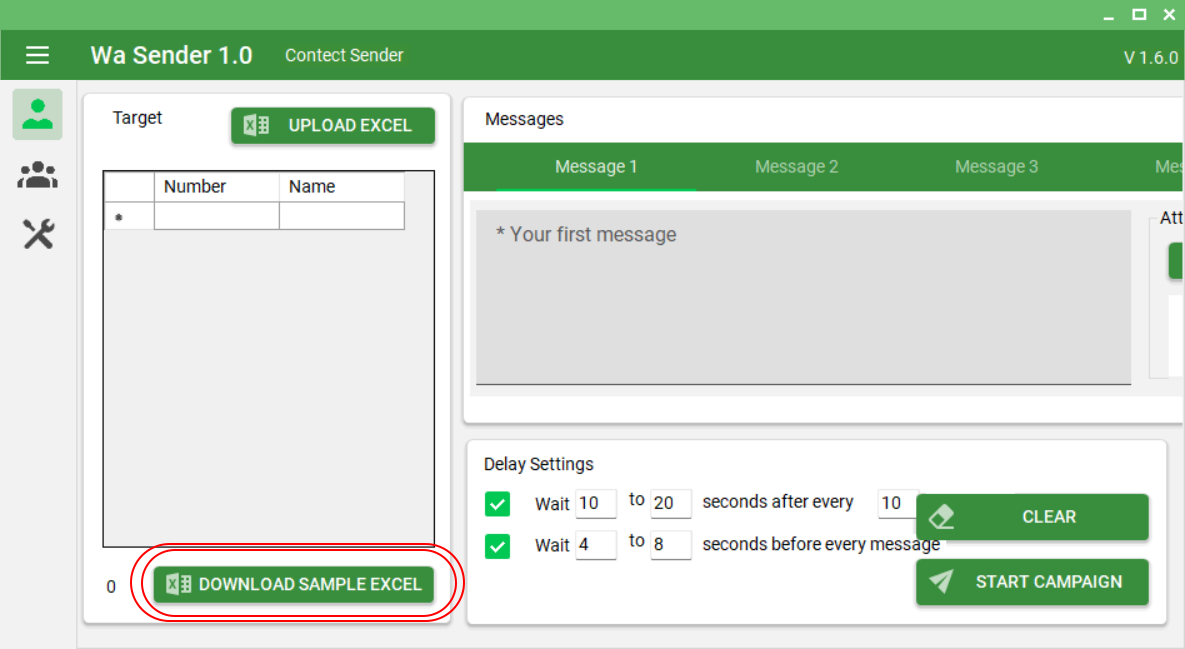Select the single contact sender sidebar icon

pyautogui.click(x=38, y=114)
